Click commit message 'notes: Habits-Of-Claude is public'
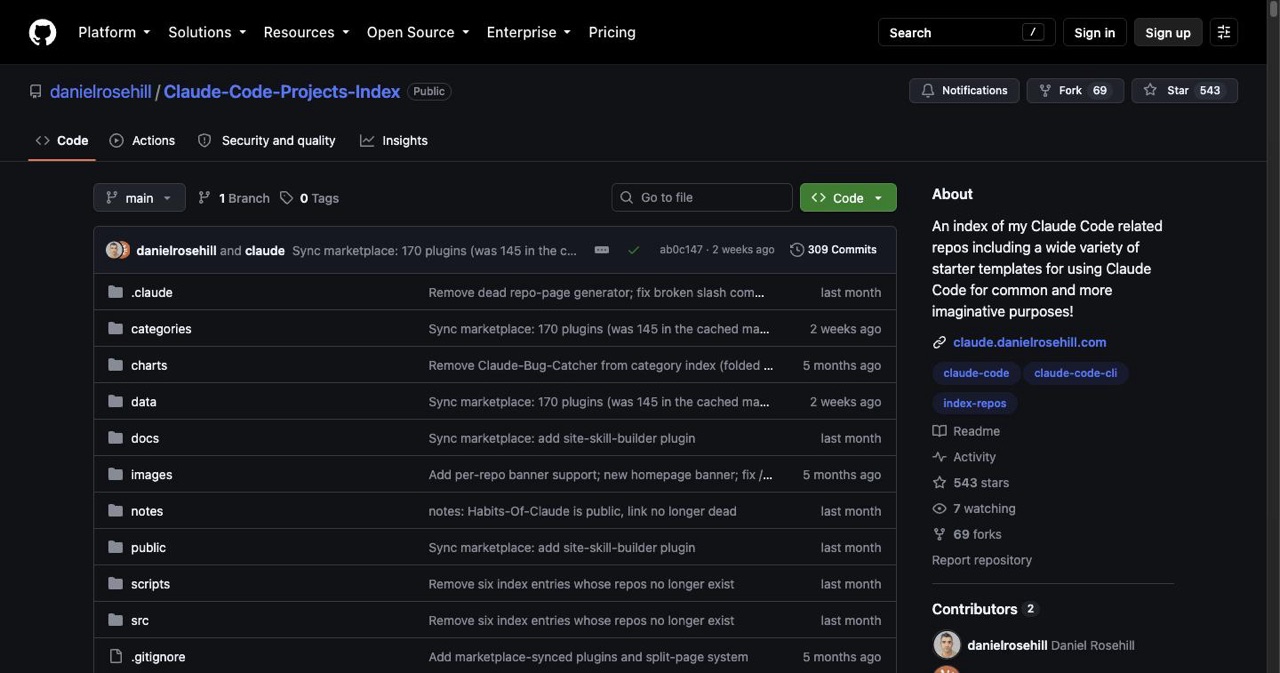Viewport: 1280px width, 673px height. pyautogui.click(x=583, y=511)
